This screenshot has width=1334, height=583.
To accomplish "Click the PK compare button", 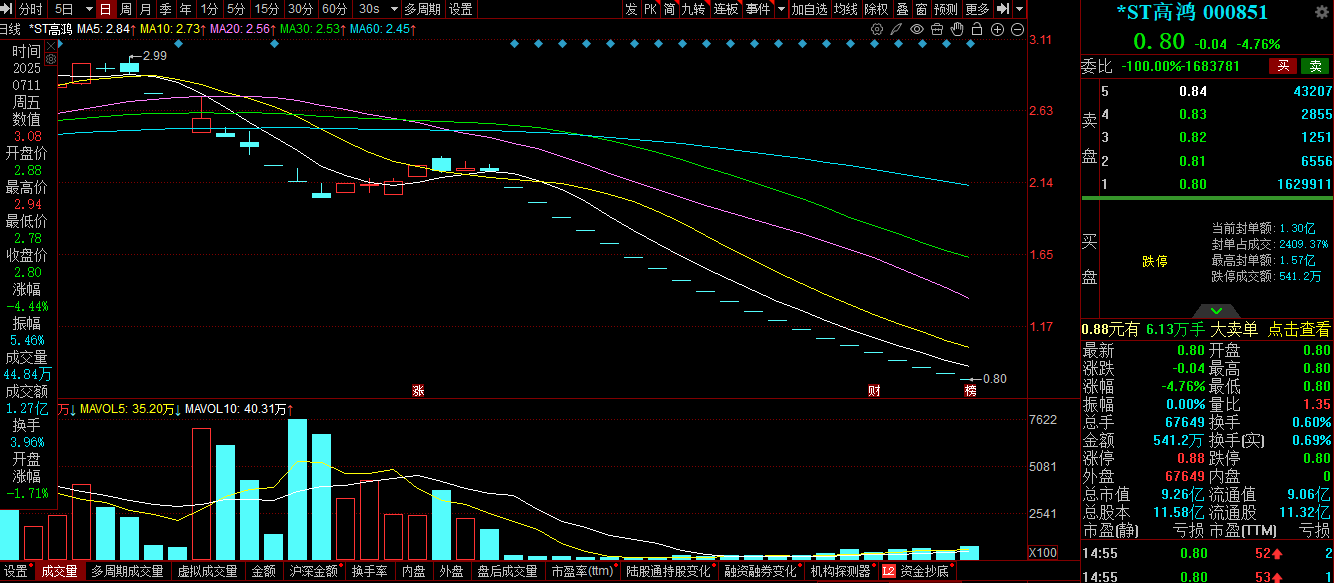I will [x=651, y=9].
